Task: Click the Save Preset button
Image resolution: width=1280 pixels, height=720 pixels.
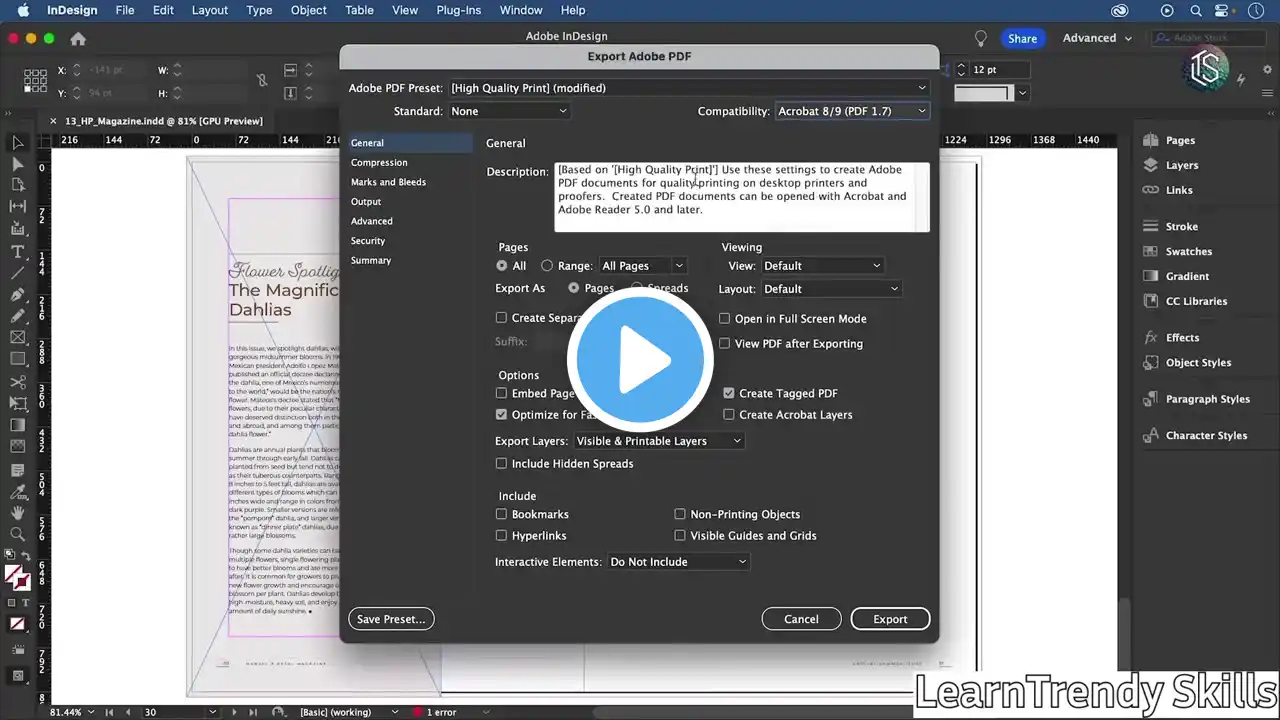Action: click(x=391, y=619)
